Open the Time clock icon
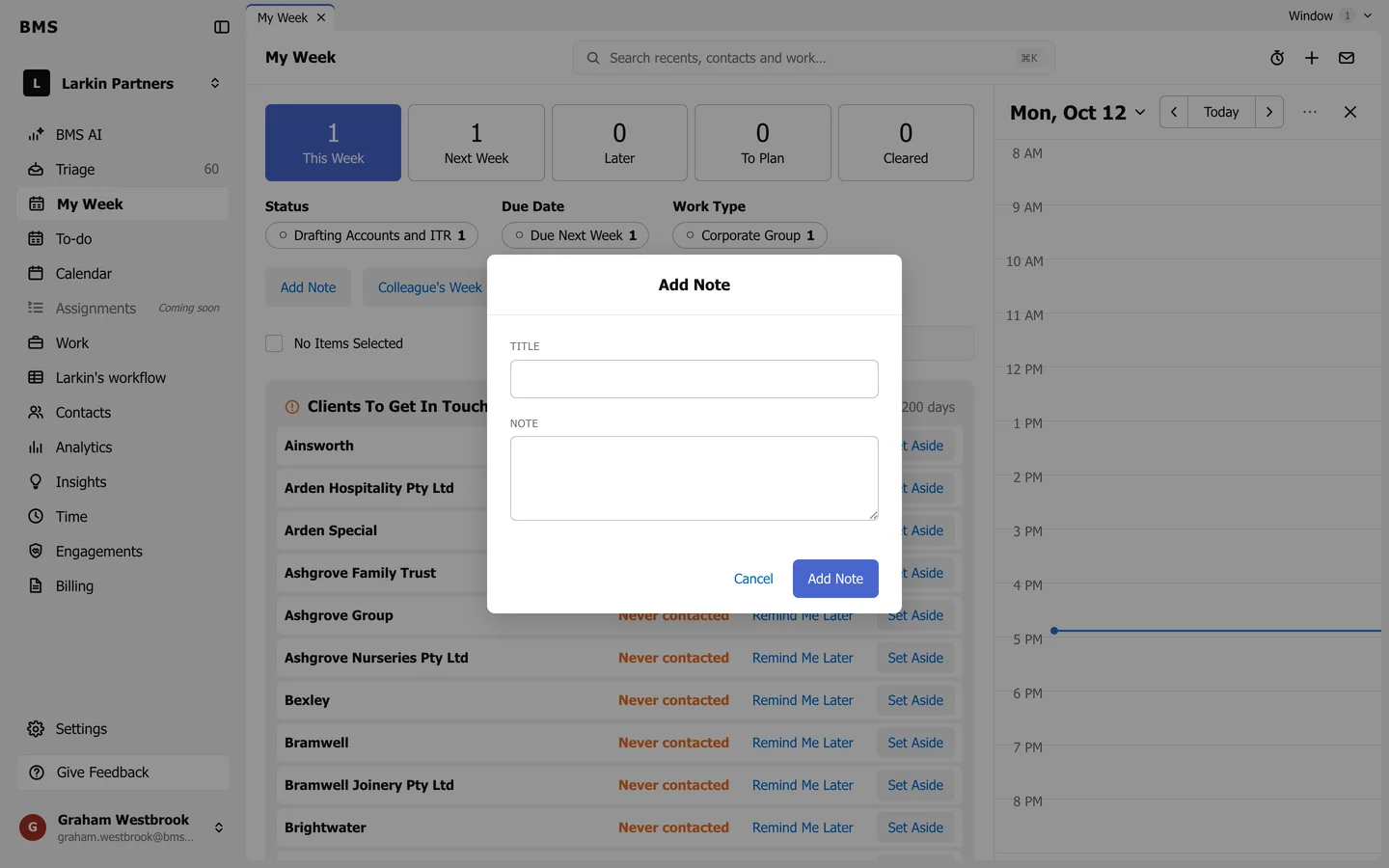 pos(36,517)
